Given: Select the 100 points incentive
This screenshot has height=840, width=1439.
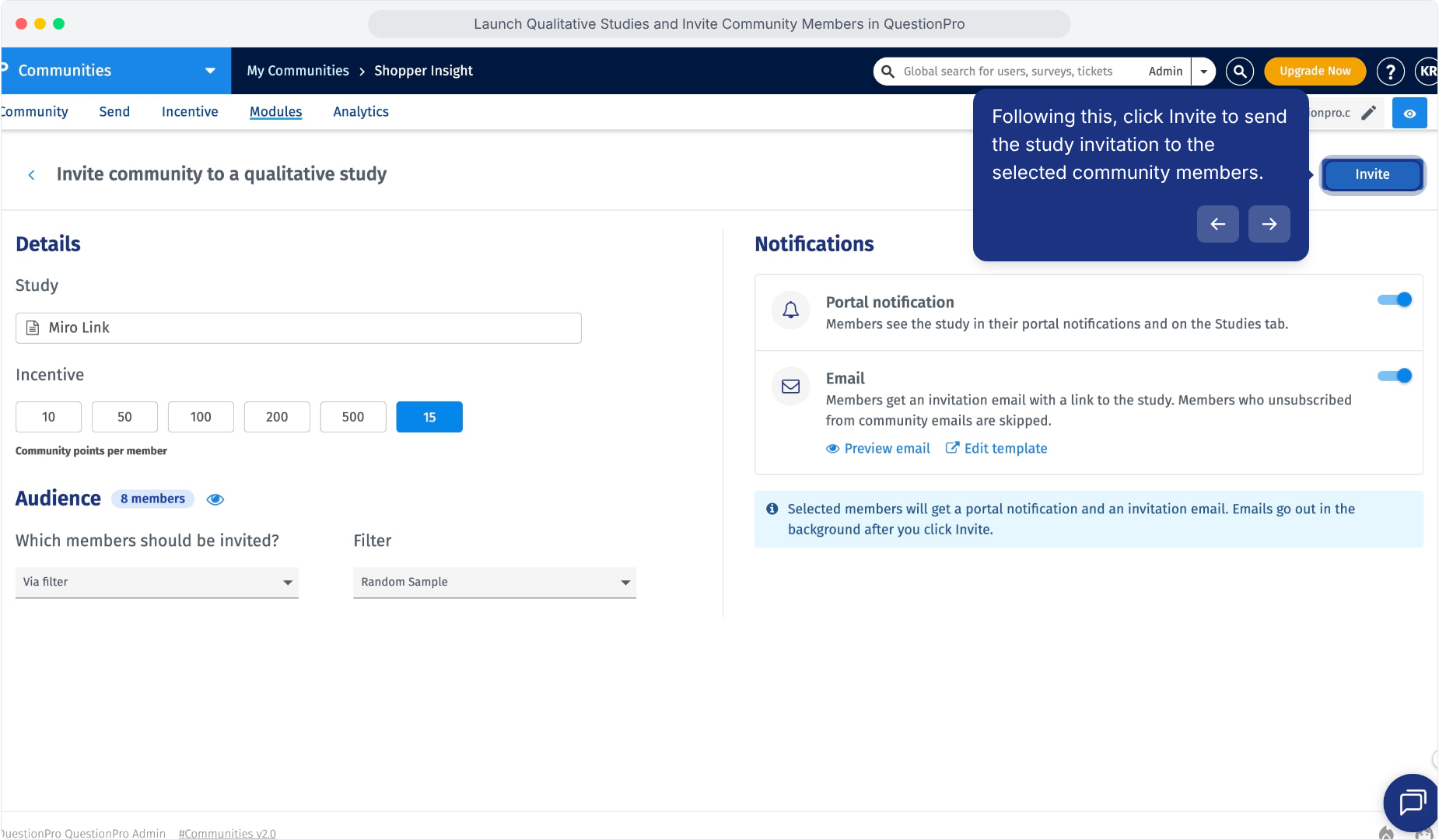Looking at the screenshot, I should (x=201, y=418).
